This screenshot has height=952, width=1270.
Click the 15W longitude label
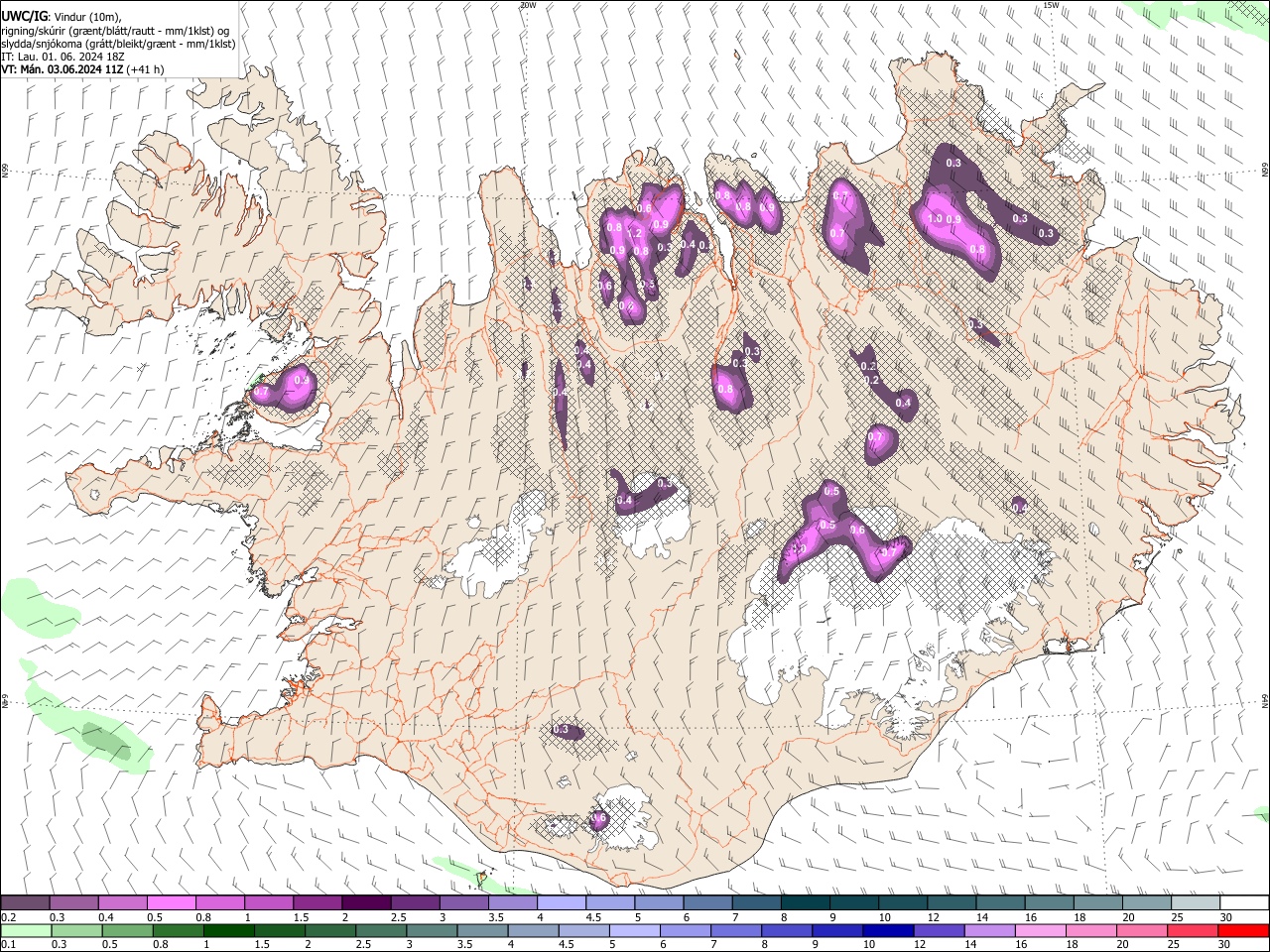[1051, 5]
